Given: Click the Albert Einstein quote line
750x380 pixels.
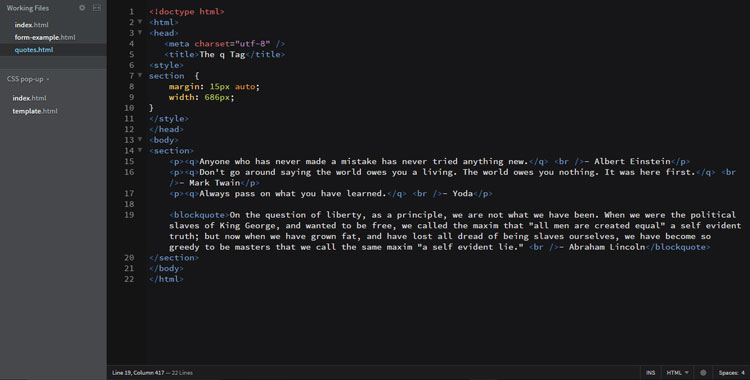Looking at the screenshot, I should [x=430, y=161].
